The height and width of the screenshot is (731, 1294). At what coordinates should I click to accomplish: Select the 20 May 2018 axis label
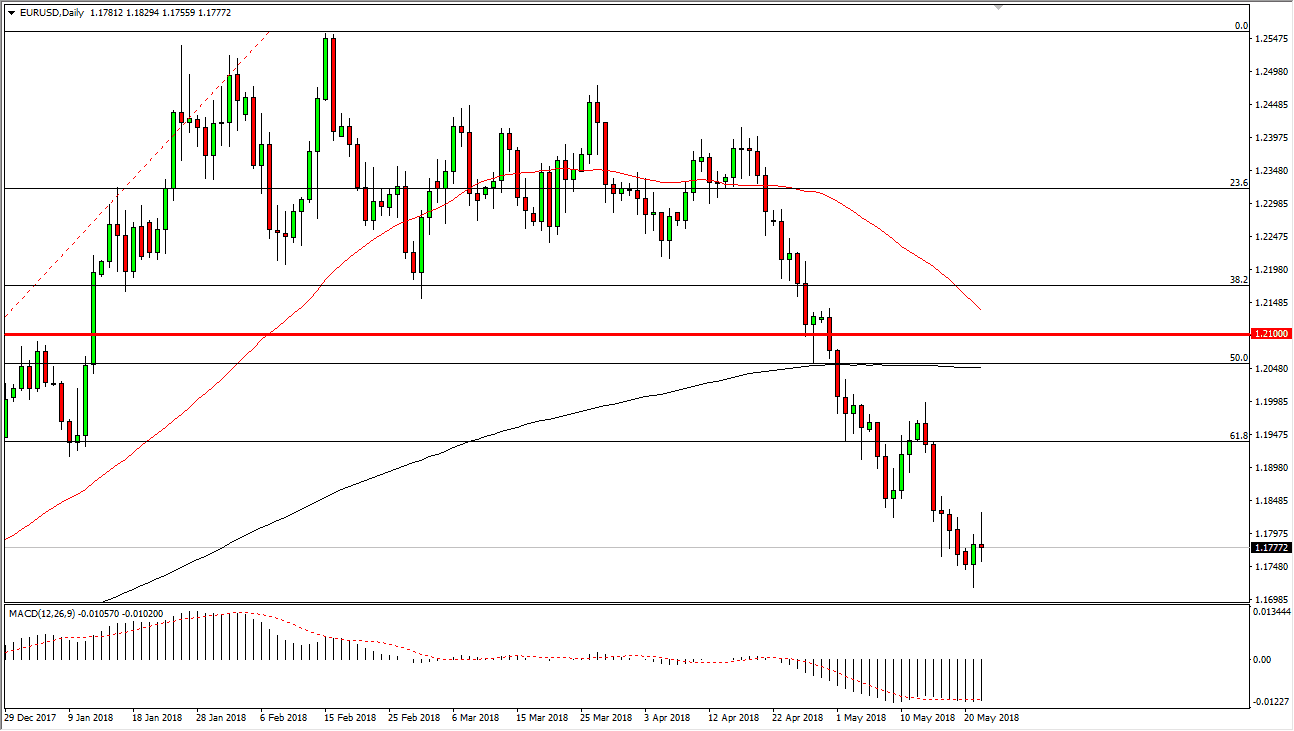[989, 718]
